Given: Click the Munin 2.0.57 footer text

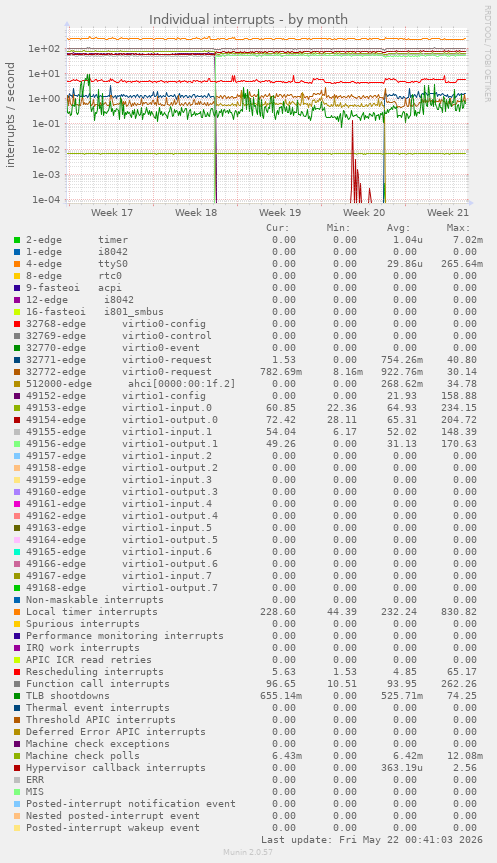Looking at the screenshot, I should pos(248,852).
